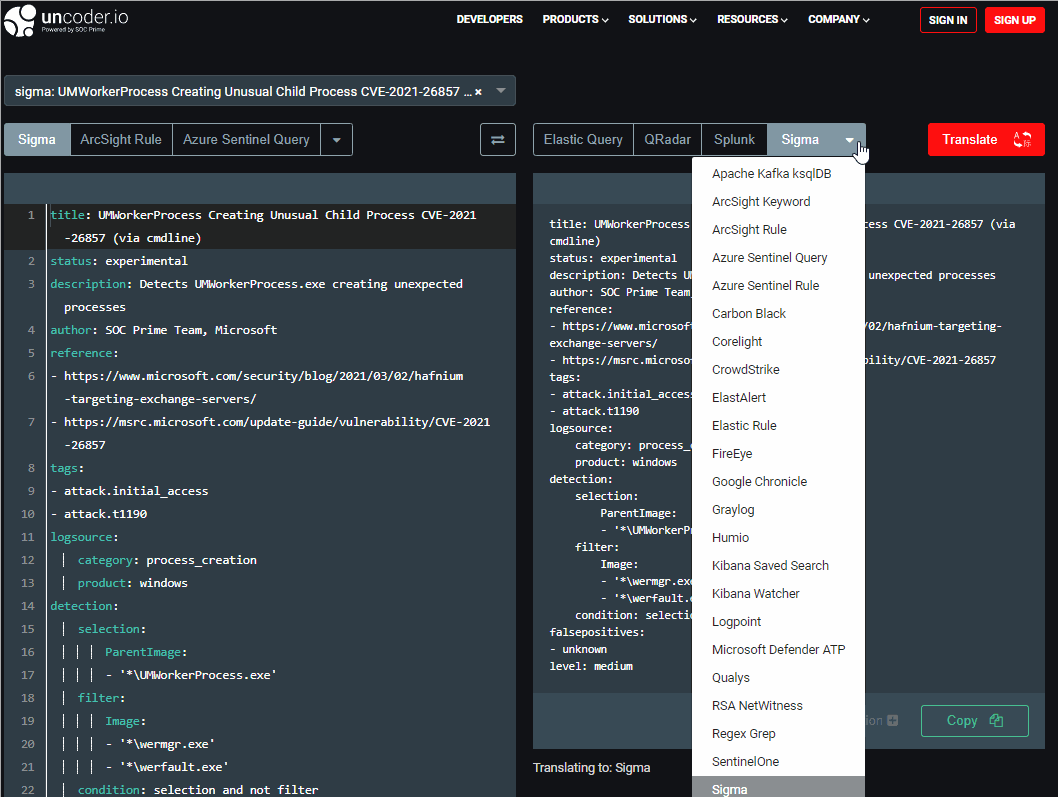The width and height of the screenshot is (1058, 797).
Task: Choose FireEye option
Action: click(779, 454)
